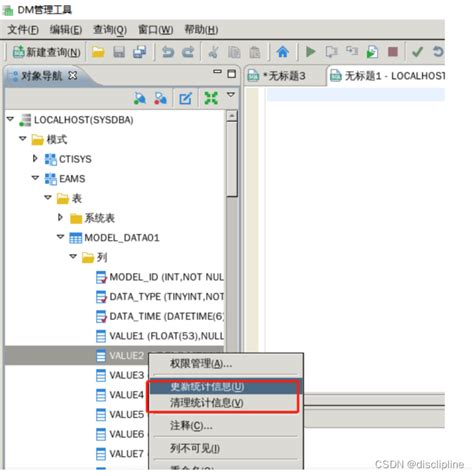
Task: Collapse the LOCALHOST(SYSDBA) tree node
Action: (10, 119)
